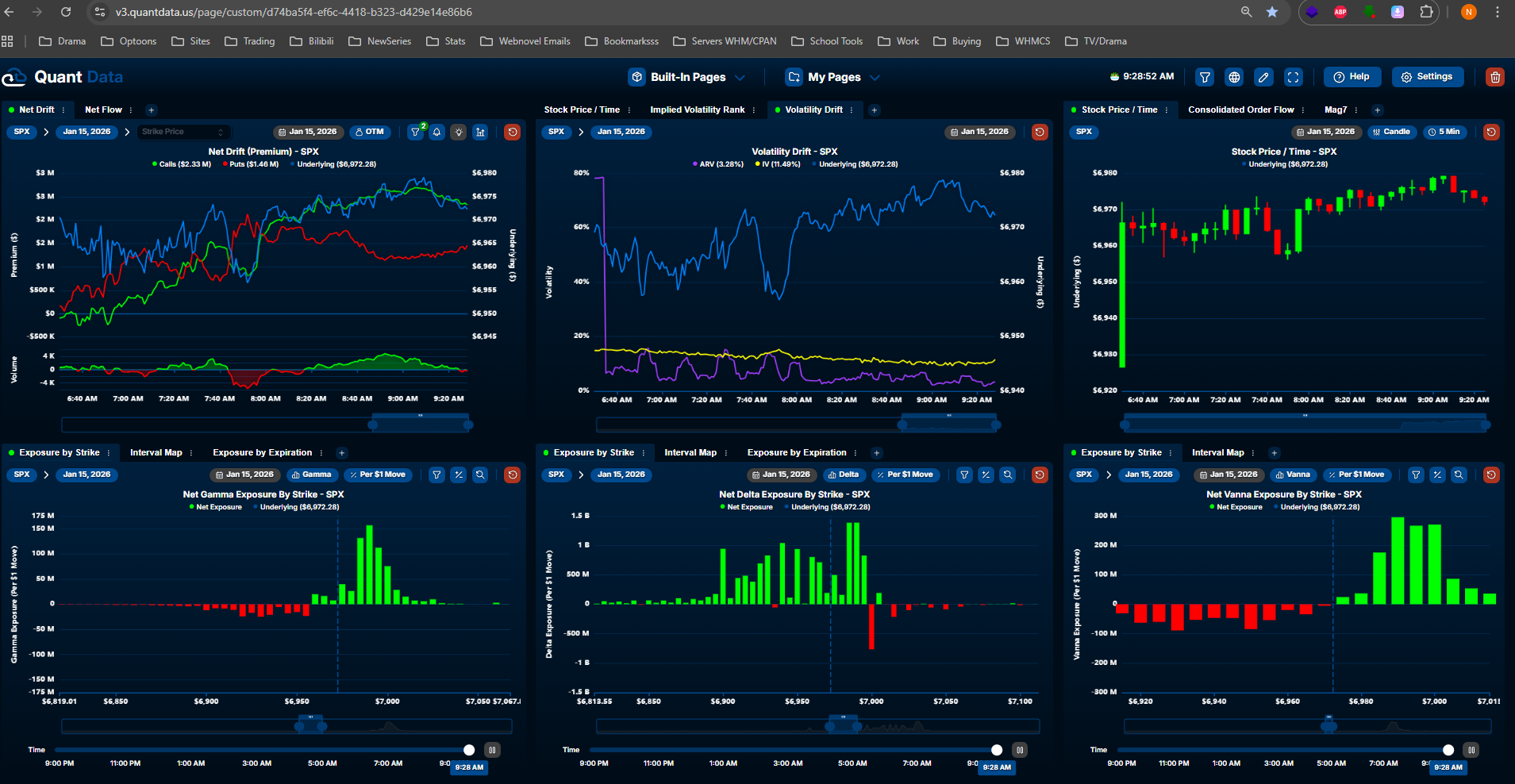
Task: Reset the Volatility Drift panel with red icon
Action: tap(1039, 132)
